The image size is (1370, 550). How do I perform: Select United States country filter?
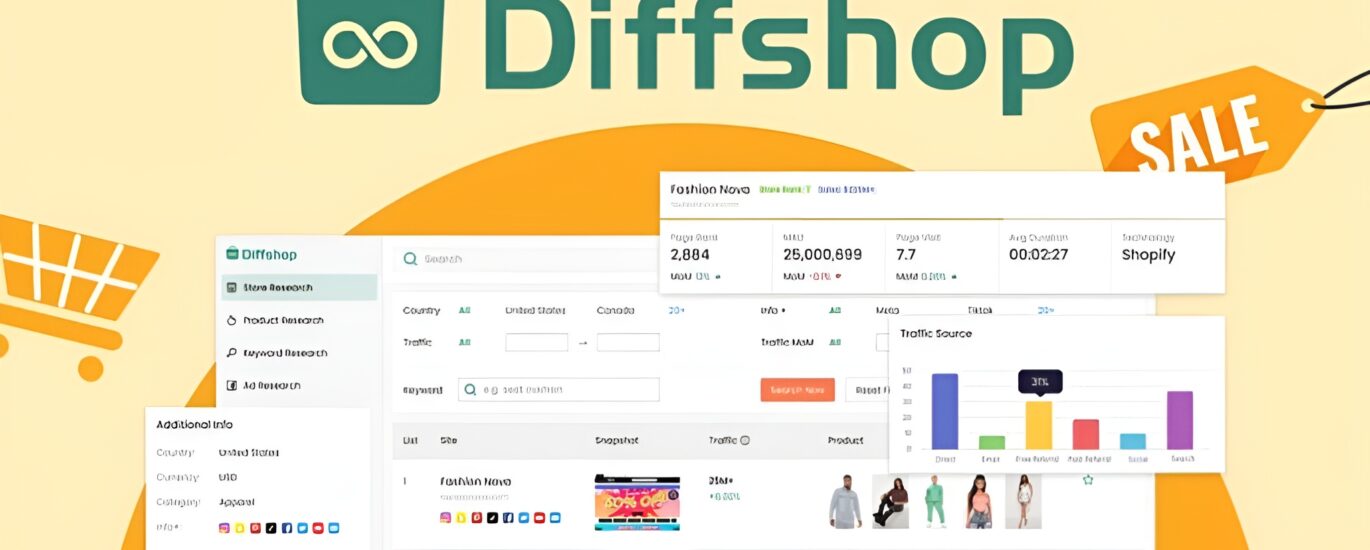535,311
